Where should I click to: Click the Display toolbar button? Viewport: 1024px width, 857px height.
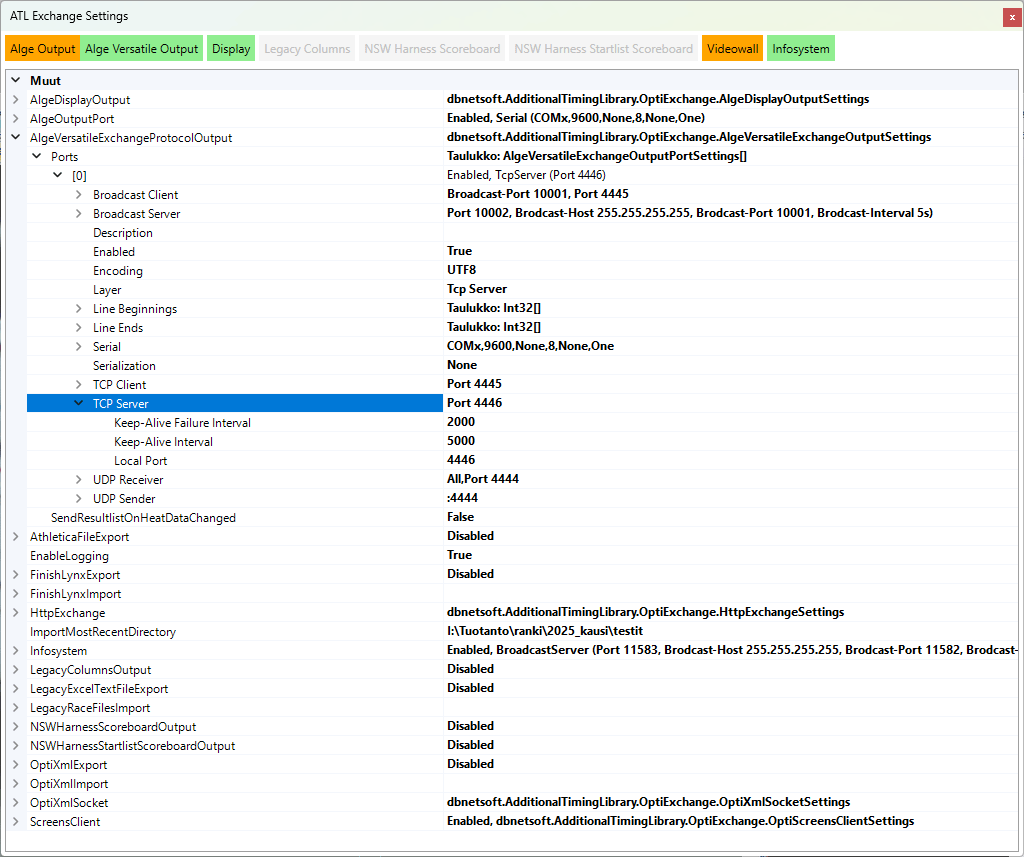tap(231, 49)
